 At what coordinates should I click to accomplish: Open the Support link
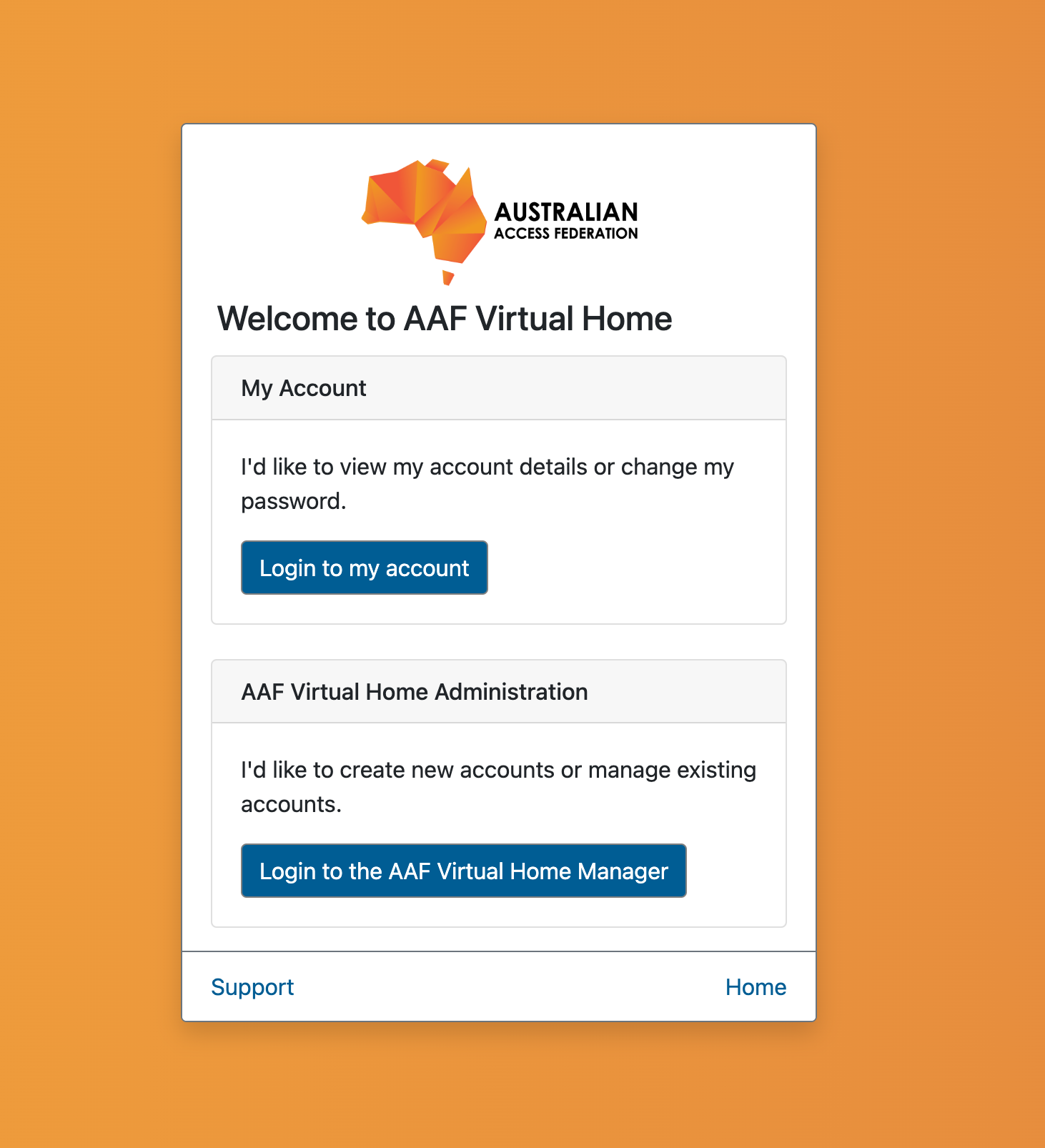252,986
